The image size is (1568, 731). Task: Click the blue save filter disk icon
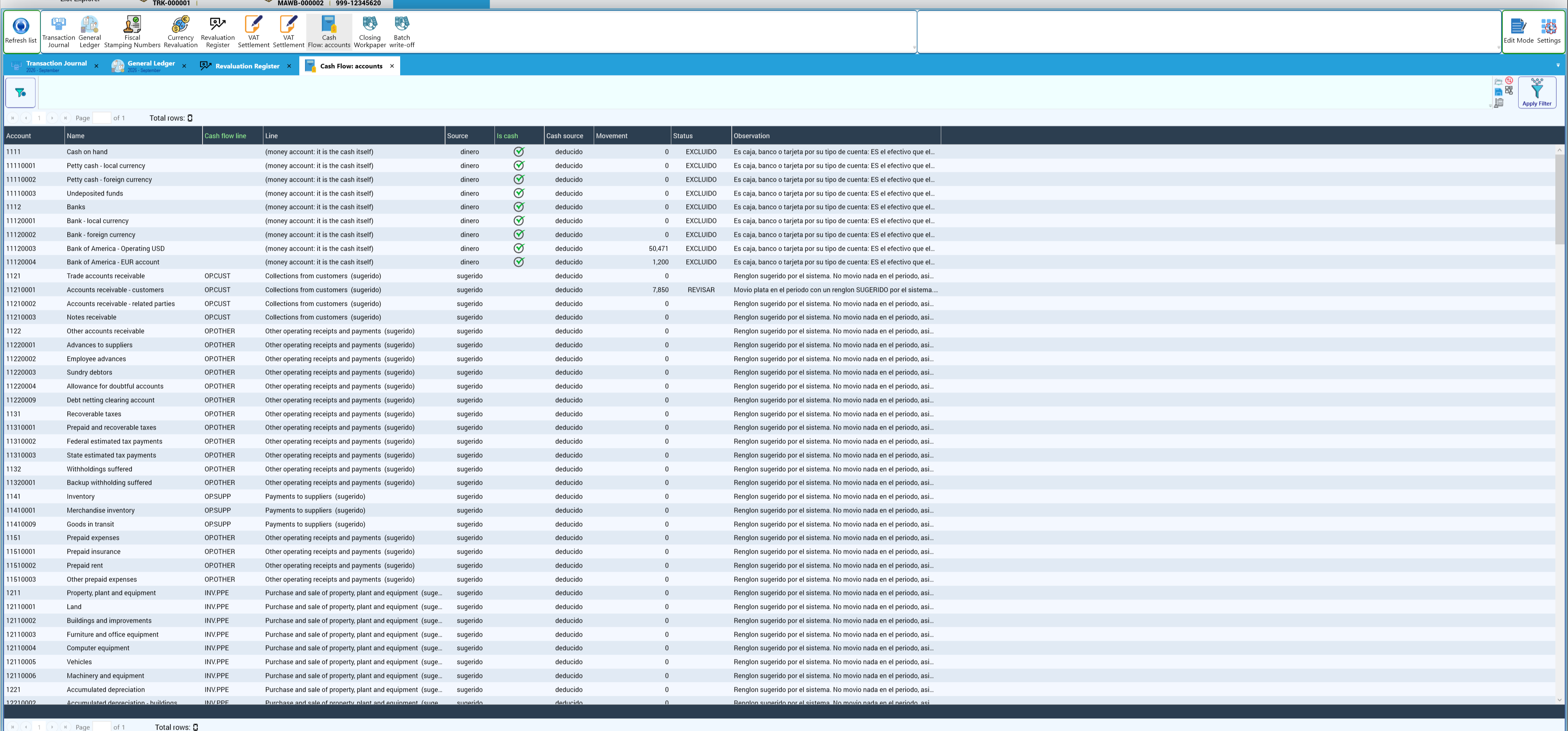1498,92
